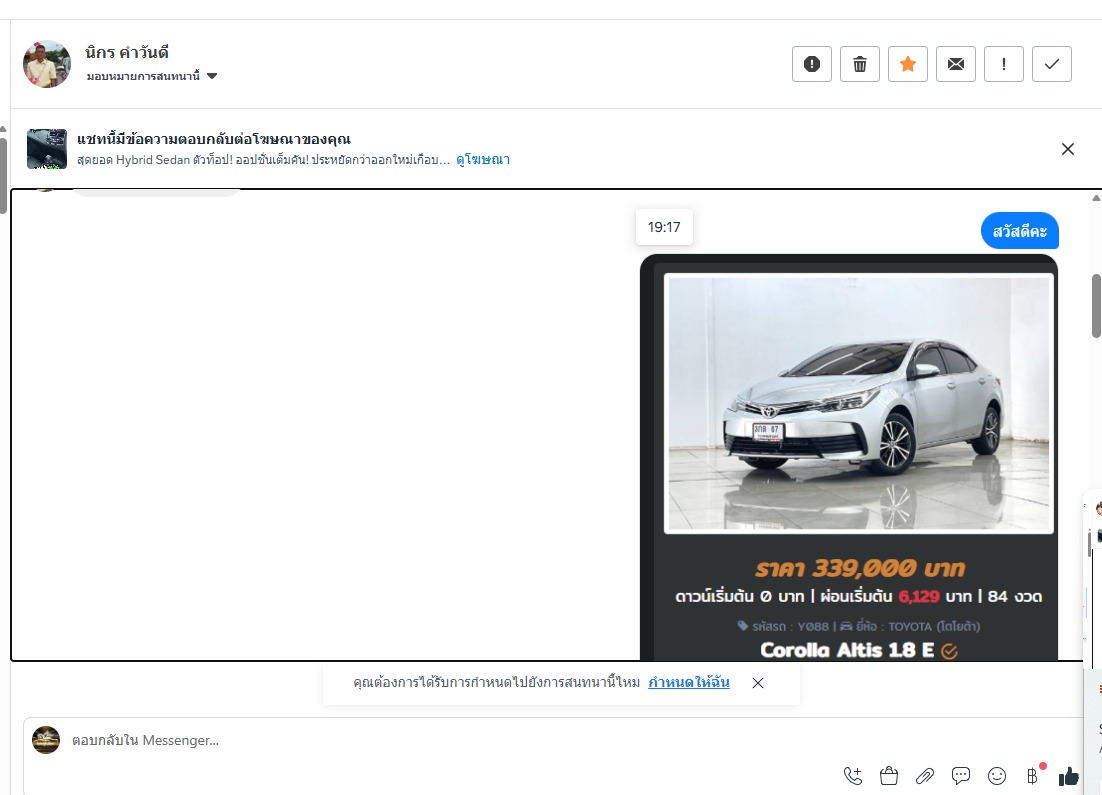The width and height of the screenshot is (1102, 795).
Task: Select the Corolla Altis 1.8 E title
Action: click(x=847, y=650)
